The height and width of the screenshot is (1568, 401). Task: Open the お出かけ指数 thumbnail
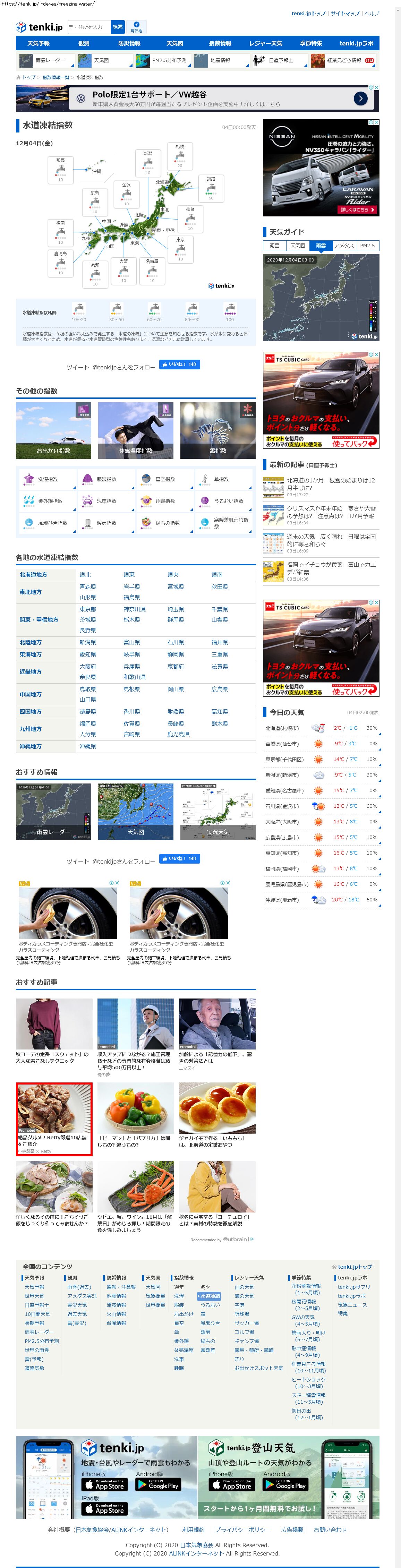(x=53, y=430)
